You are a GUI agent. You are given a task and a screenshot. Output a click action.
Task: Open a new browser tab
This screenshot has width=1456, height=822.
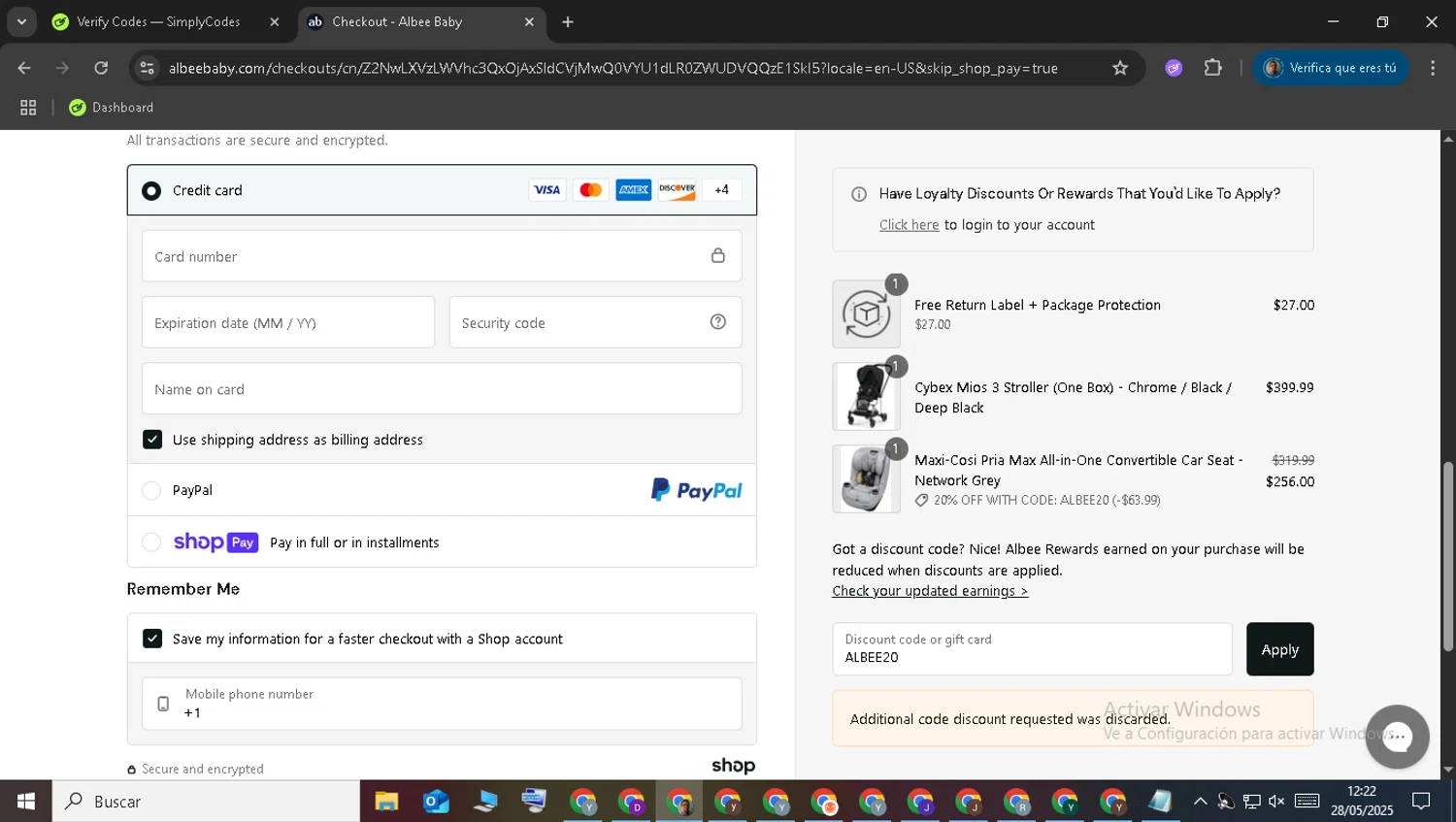coord(568,22)
